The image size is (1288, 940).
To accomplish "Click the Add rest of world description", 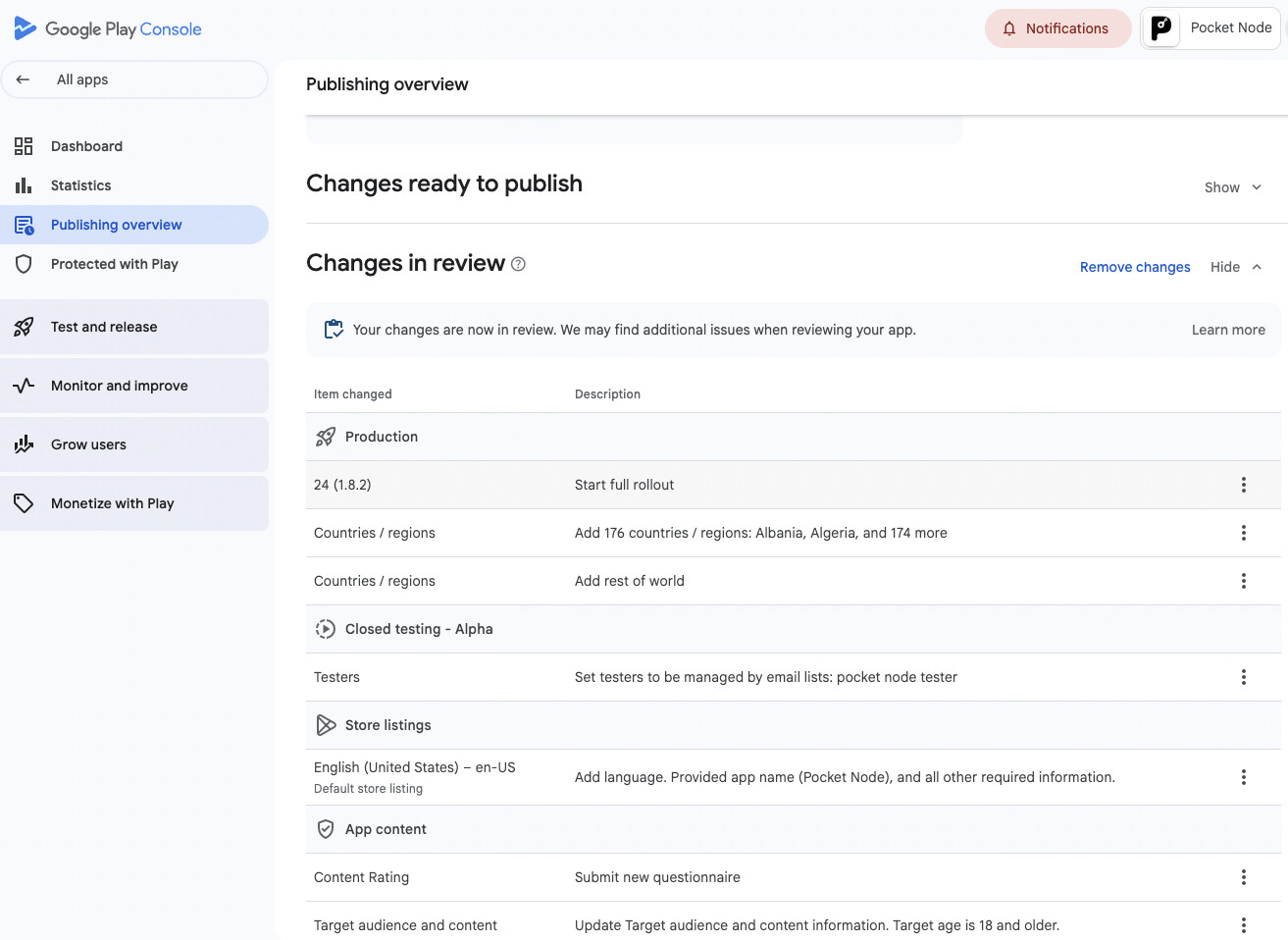I will (x=630, y=581).
